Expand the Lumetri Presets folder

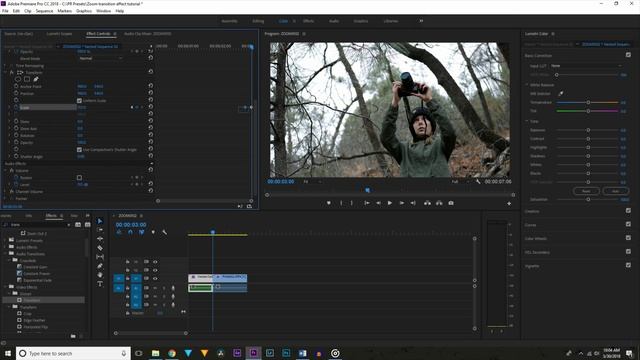(x=5, y=240)
